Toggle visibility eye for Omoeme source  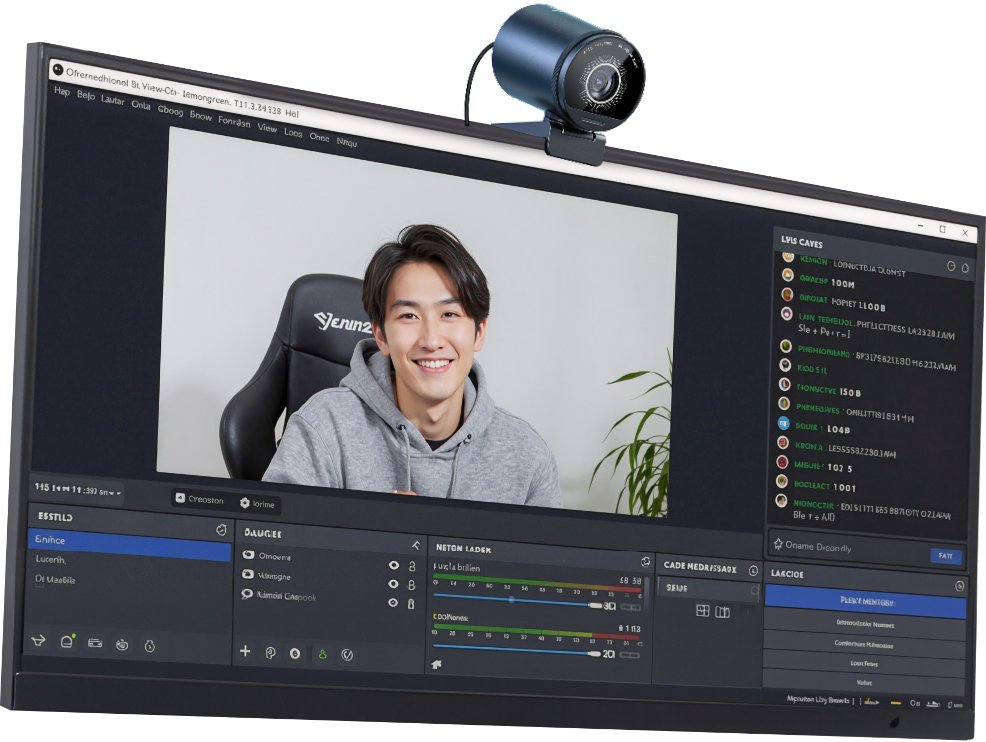click(x=393, y=565)
